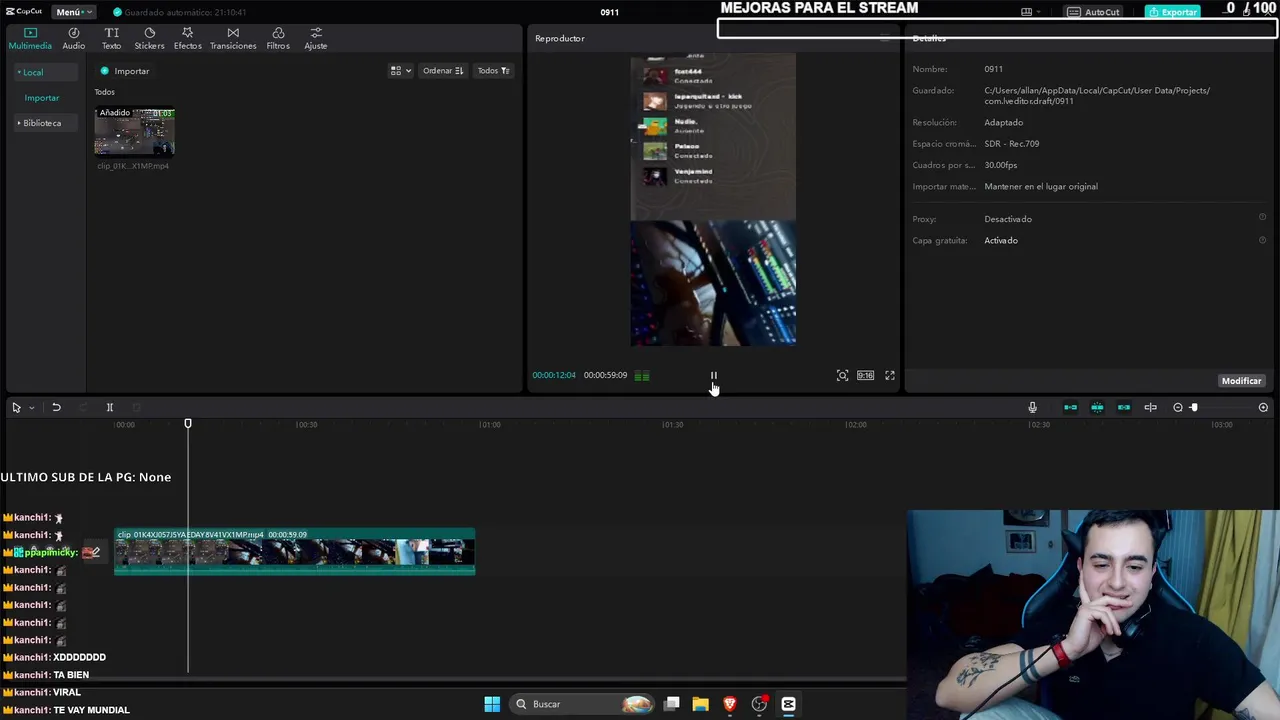Click the timeline playhead marker

[188, 424]
